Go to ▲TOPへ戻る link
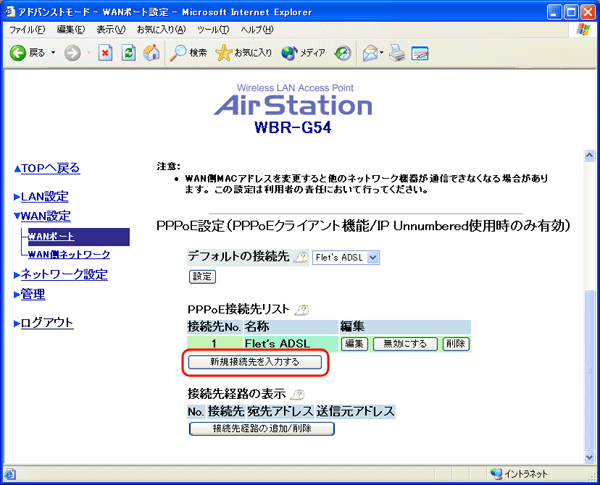 [x=47, y=168]
